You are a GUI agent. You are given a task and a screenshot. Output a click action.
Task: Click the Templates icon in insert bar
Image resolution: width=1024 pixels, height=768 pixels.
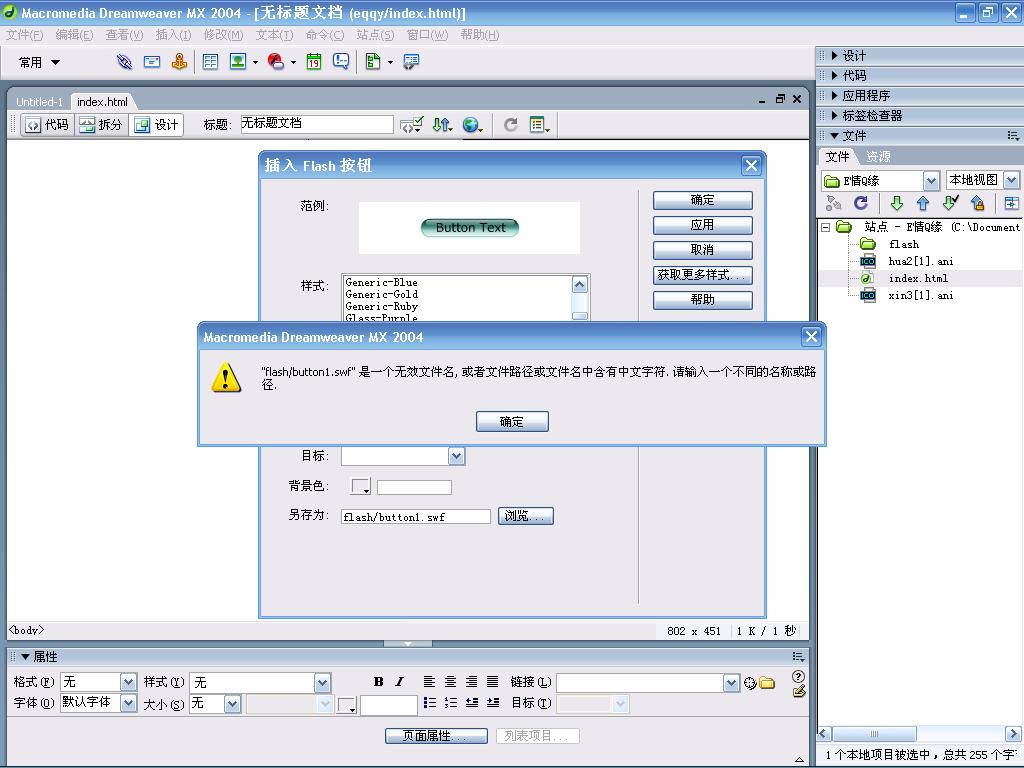373,62
